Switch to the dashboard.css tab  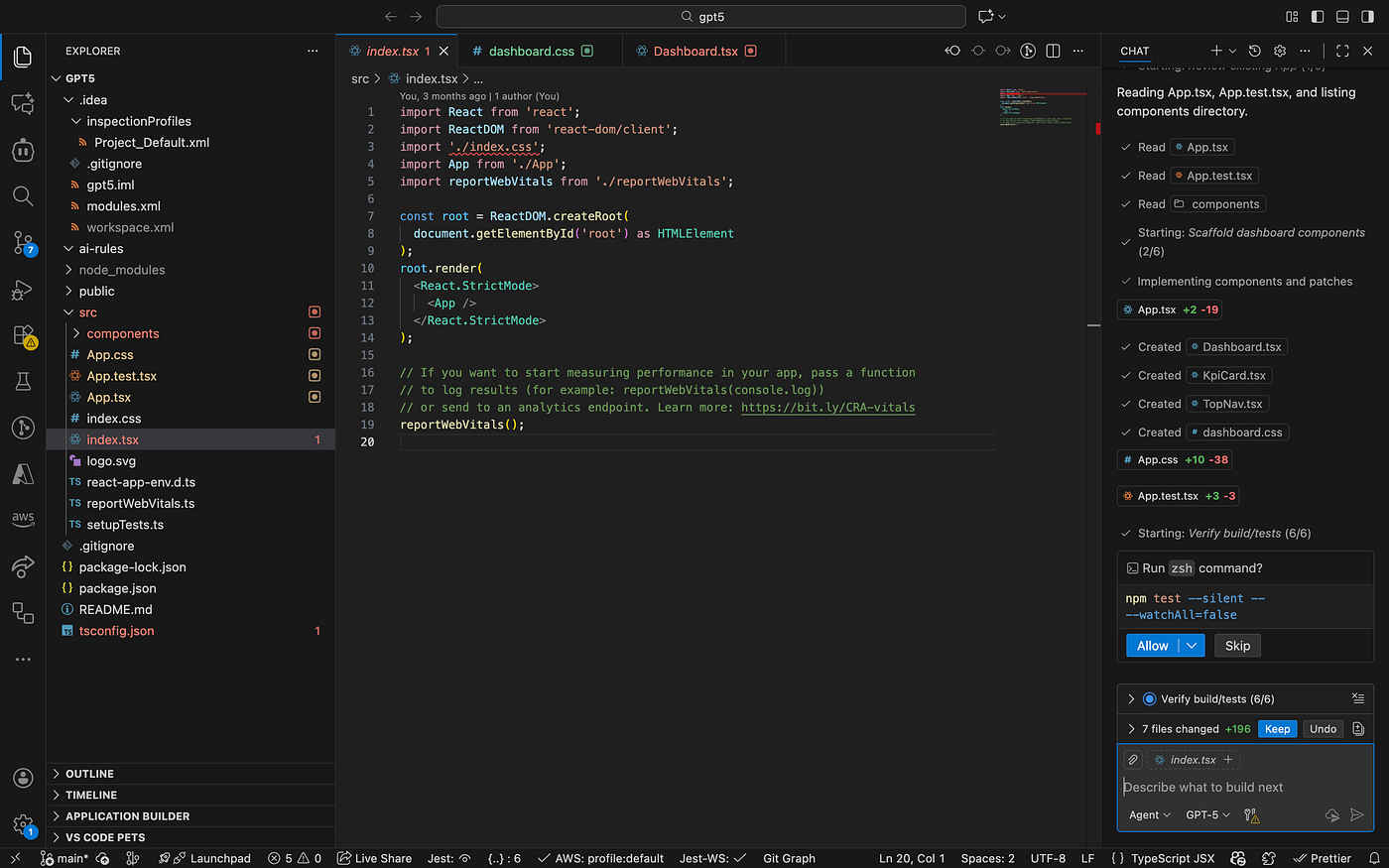(x=532, y=51)
